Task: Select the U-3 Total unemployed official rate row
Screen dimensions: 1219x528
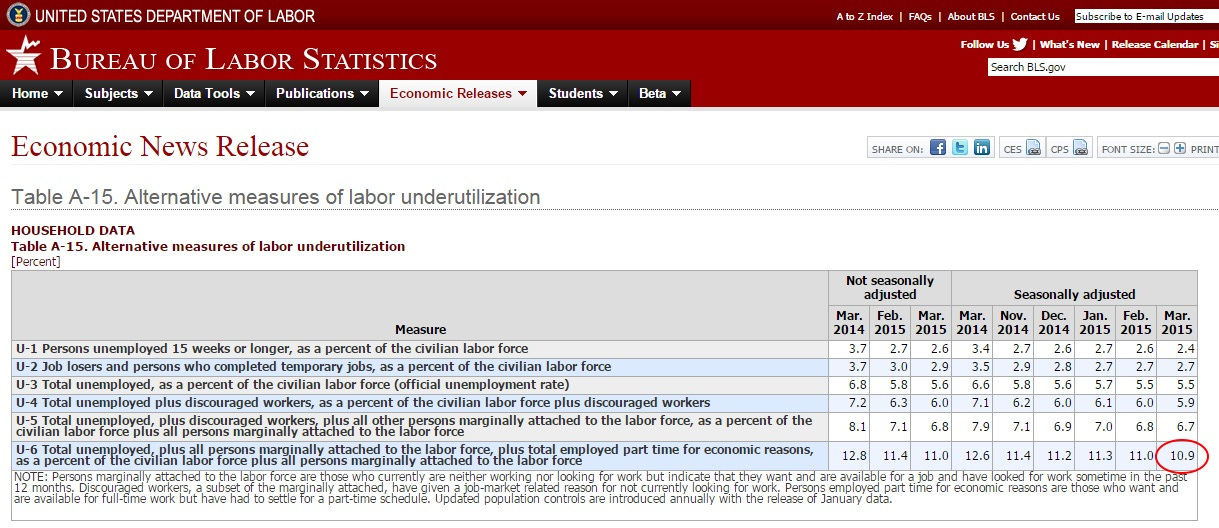Action: (x=292, y=385)
